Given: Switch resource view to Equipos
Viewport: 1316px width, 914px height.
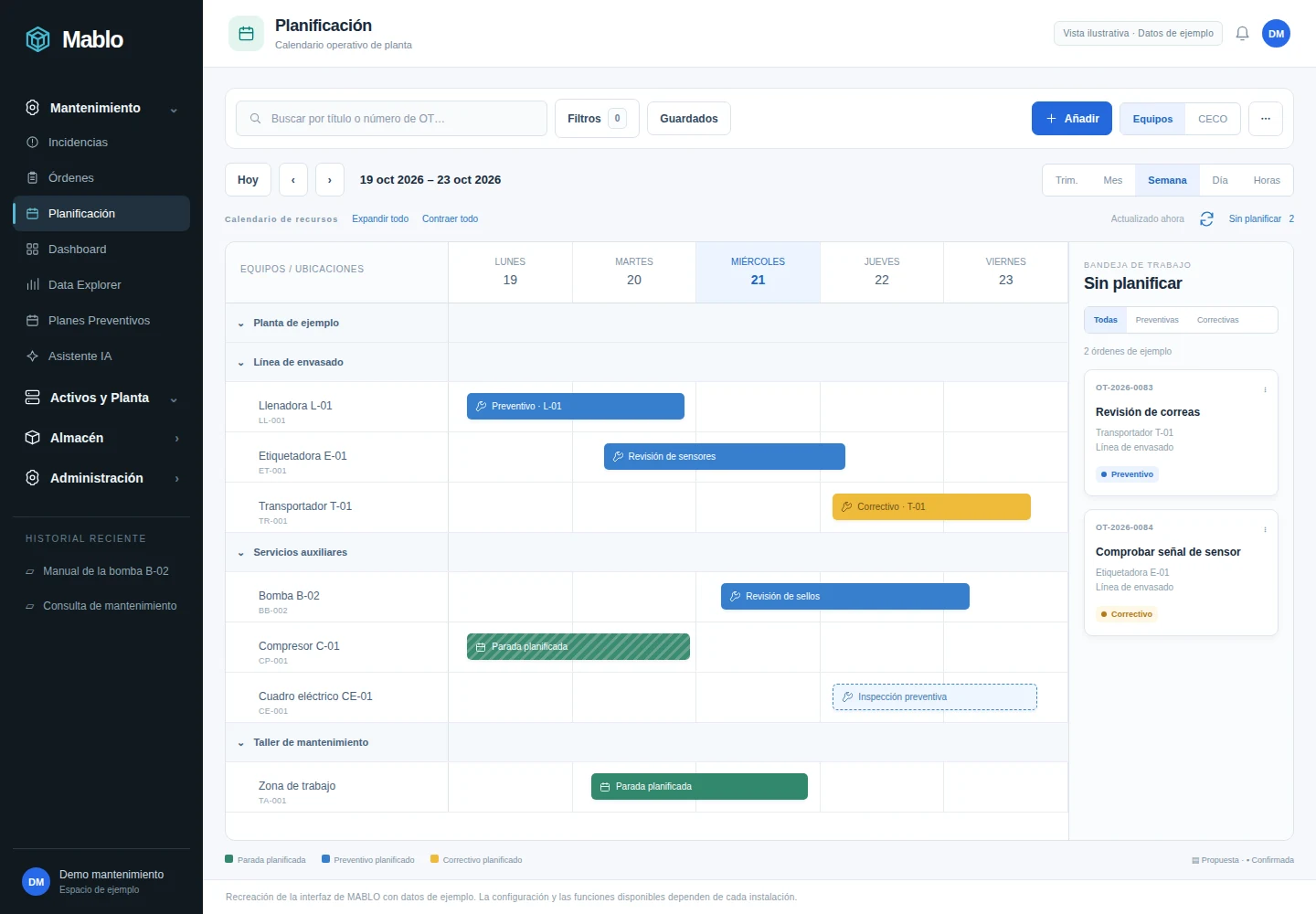Looking at the screenshot, I should tap(1152, 119).
